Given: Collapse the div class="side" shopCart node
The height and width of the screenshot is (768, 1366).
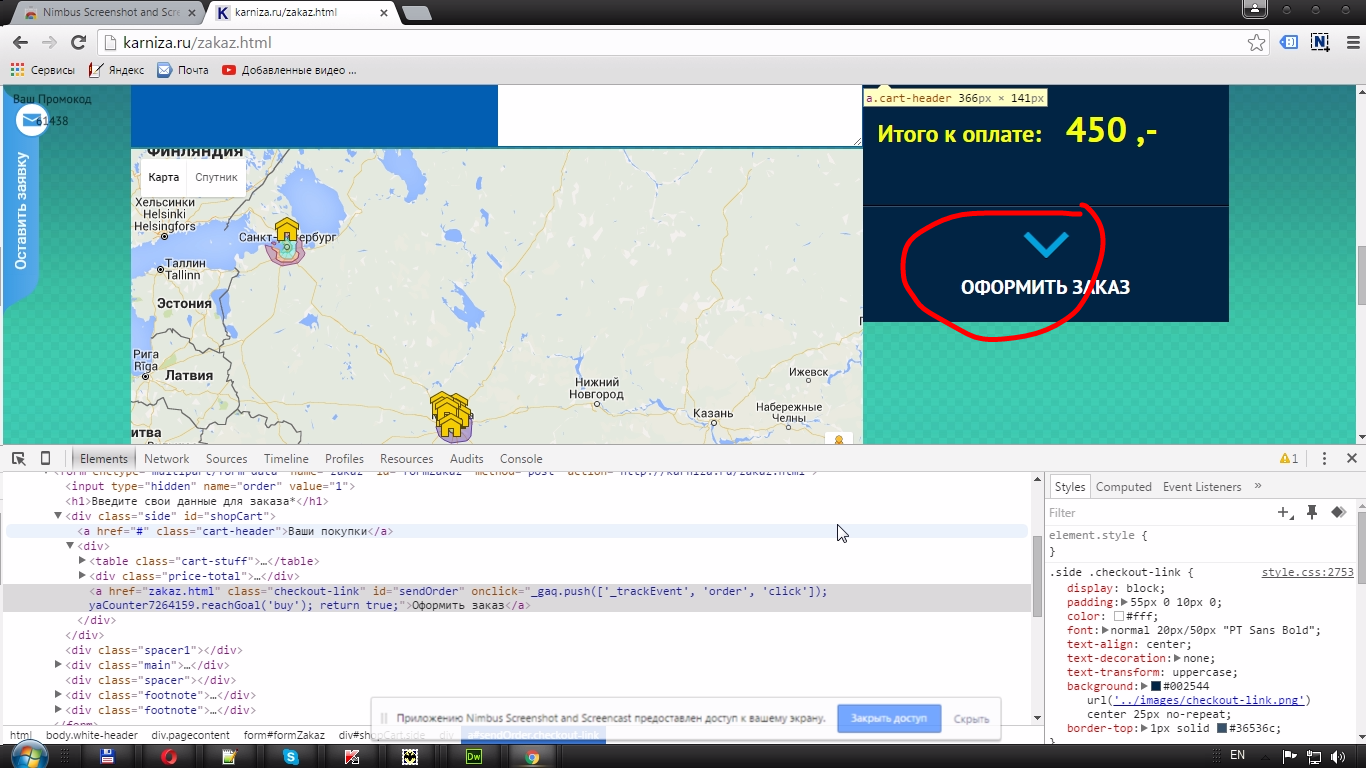Looking at the screenshot, I should pos(58,516).
